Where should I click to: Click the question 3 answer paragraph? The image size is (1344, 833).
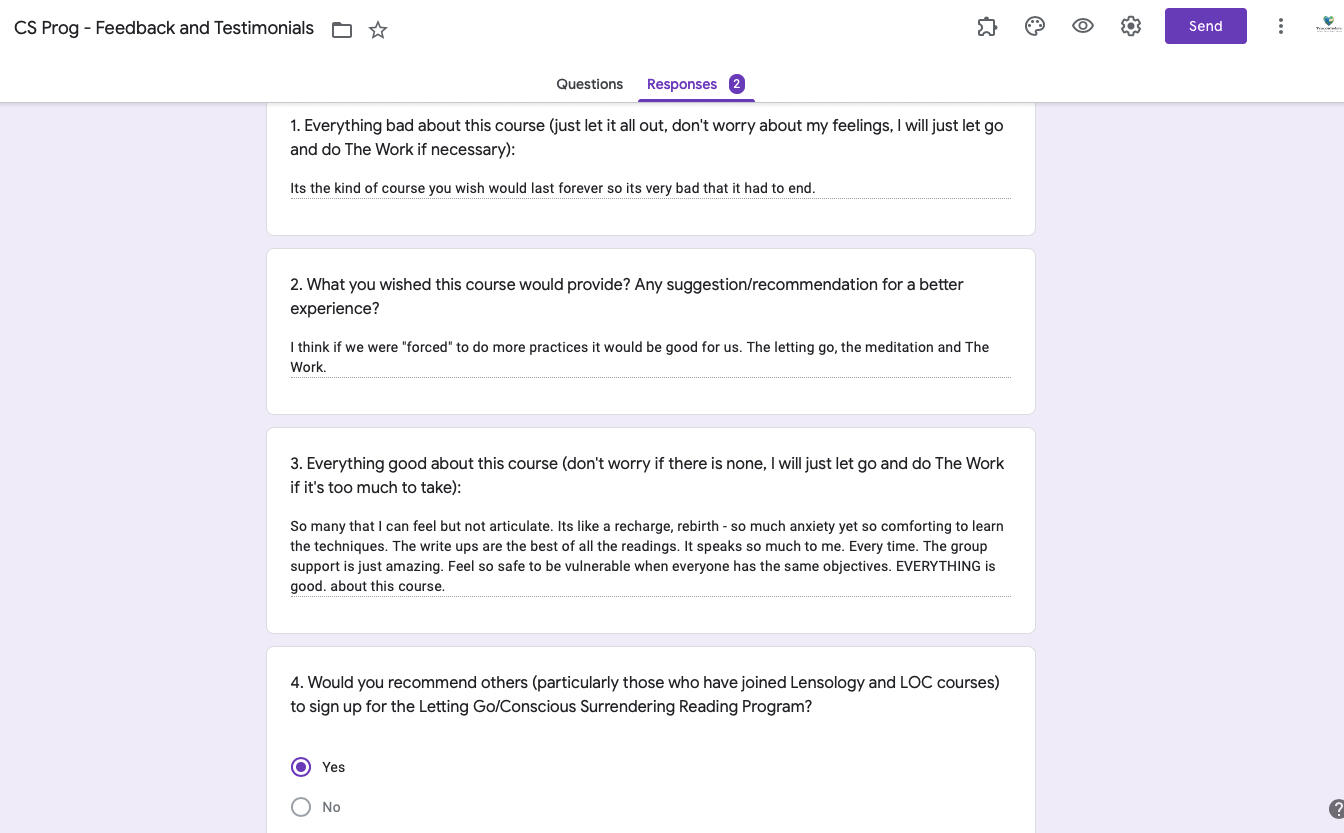[646, 556]
